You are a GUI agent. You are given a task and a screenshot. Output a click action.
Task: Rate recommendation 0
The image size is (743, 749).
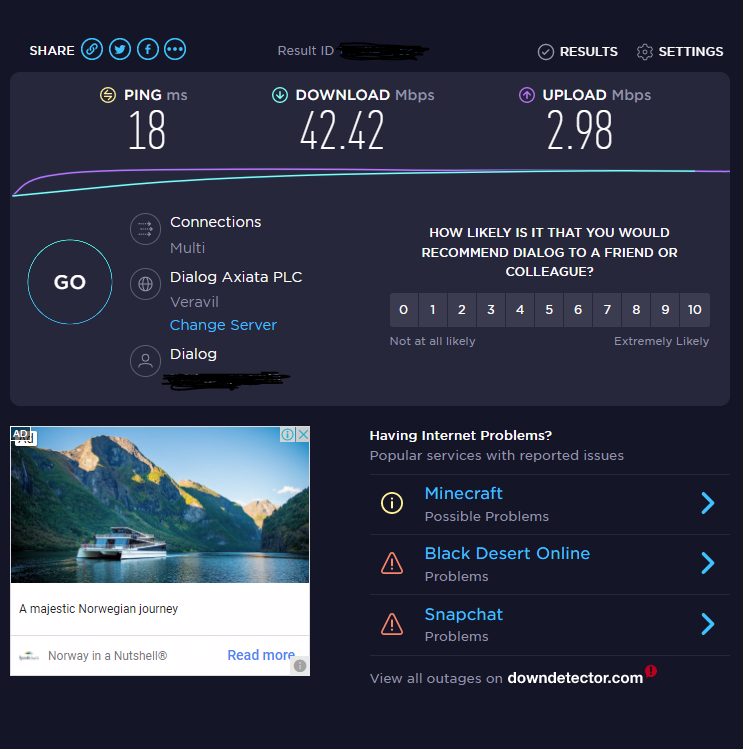[x=404, y=310]
